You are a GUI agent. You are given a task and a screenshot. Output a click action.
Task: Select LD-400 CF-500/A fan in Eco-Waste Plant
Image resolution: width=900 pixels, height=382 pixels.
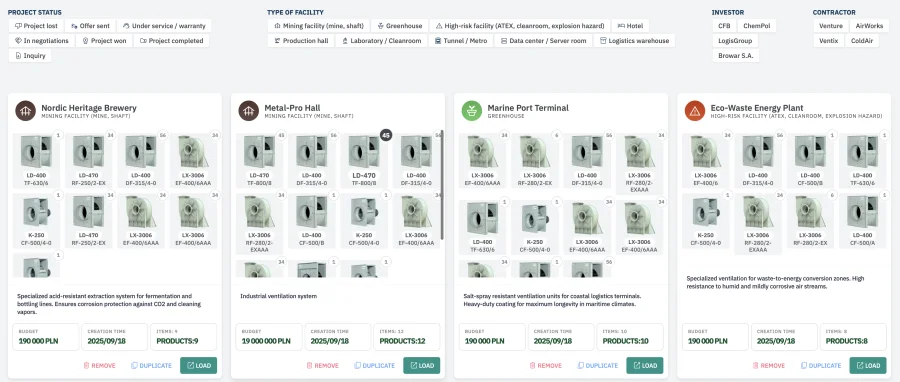pyautogui.click(x=863, y=220)
